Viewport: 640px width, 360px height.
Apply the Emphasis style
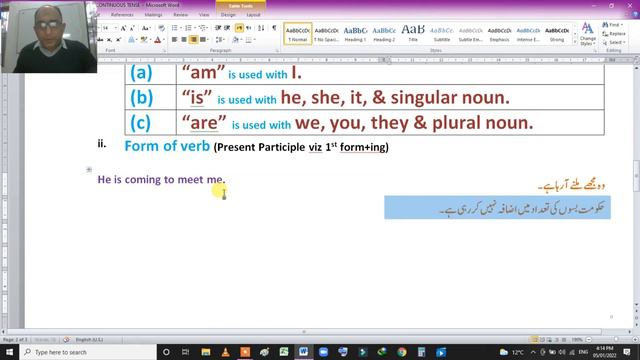(499, 34)
